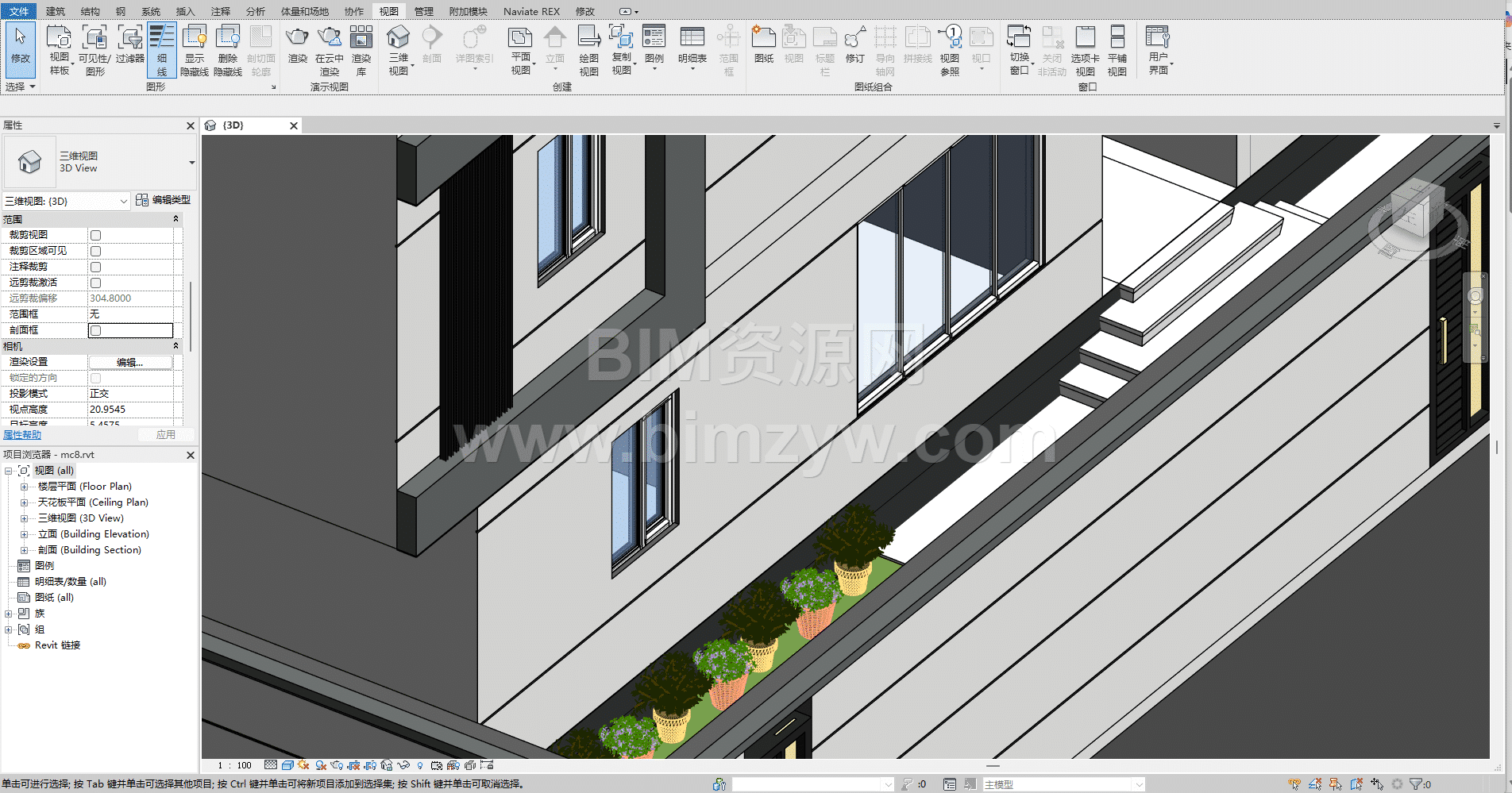Image resolution: width=1512 pixels, height=793 pixels.
Task: Switch to the 建筑 (Architecture) ribbon tab
Action: (56, 11)
